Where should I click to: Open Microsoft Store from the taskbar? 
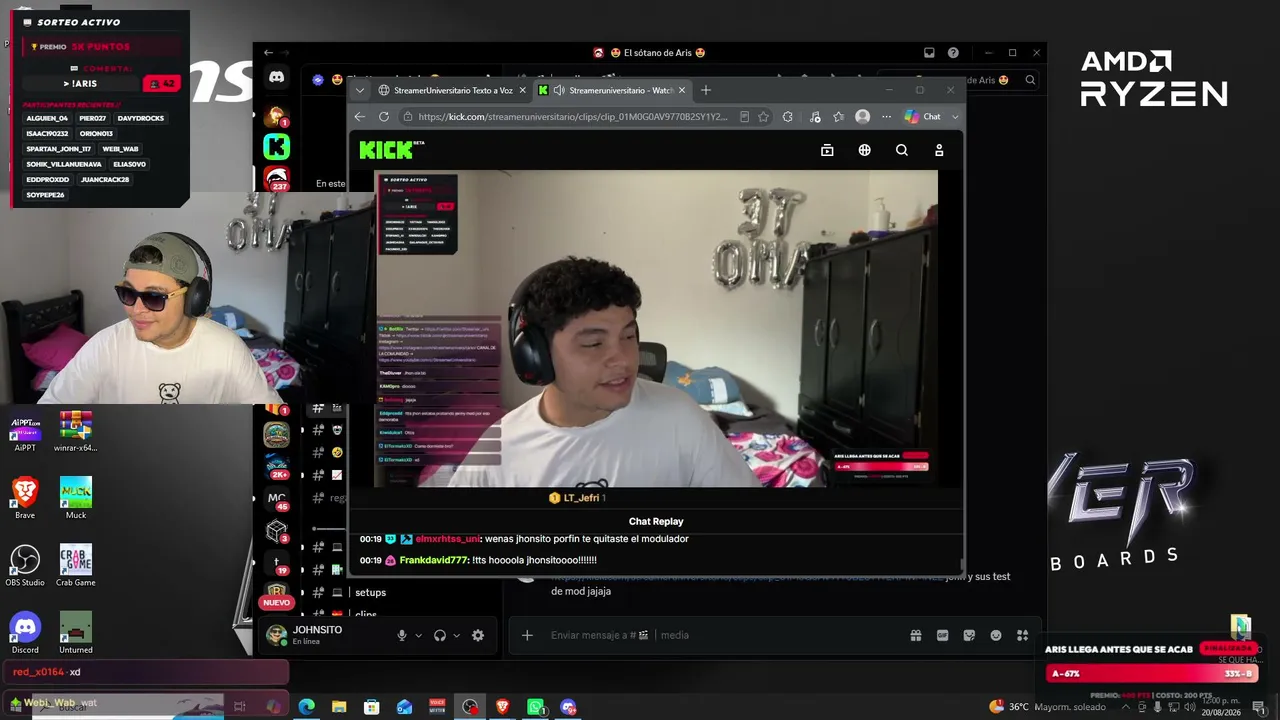click(x=372, y=707)
